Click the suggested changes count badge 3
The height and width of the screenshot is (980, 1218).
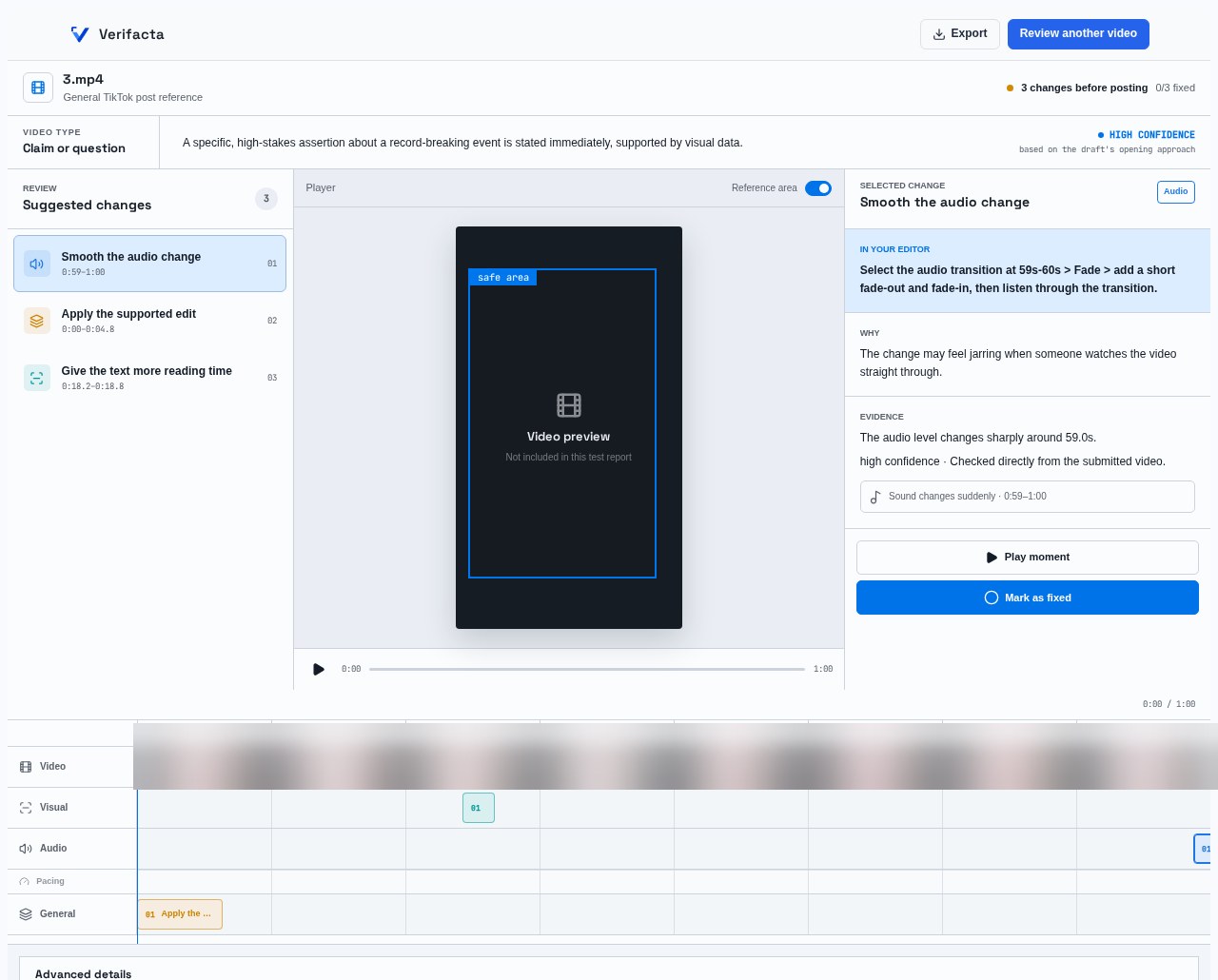click(x=266, y=199)
